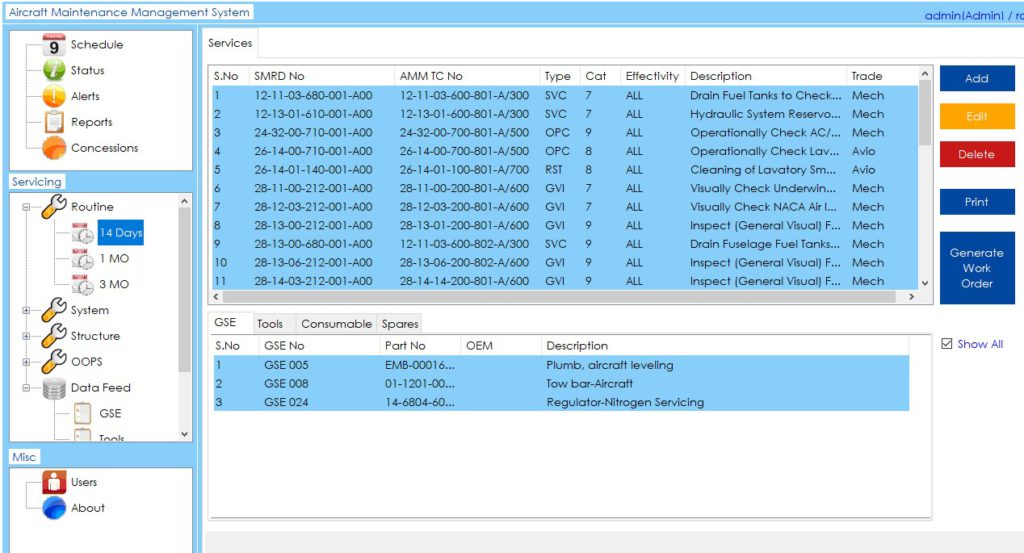The height and width of the screenshot is (553, 1024).
Task: Click the Routine wrench icon
Action: [x=54, y=206]
